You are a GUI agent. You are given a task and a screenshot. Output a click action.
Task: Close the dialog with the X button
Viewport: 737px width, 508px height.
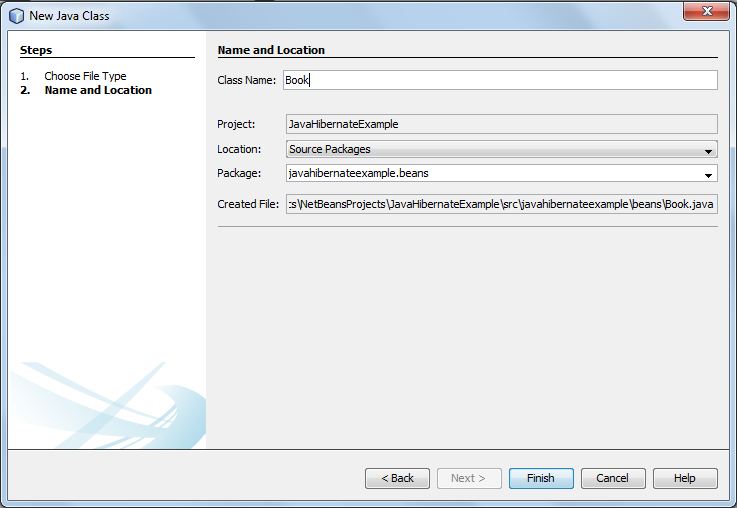706,11
